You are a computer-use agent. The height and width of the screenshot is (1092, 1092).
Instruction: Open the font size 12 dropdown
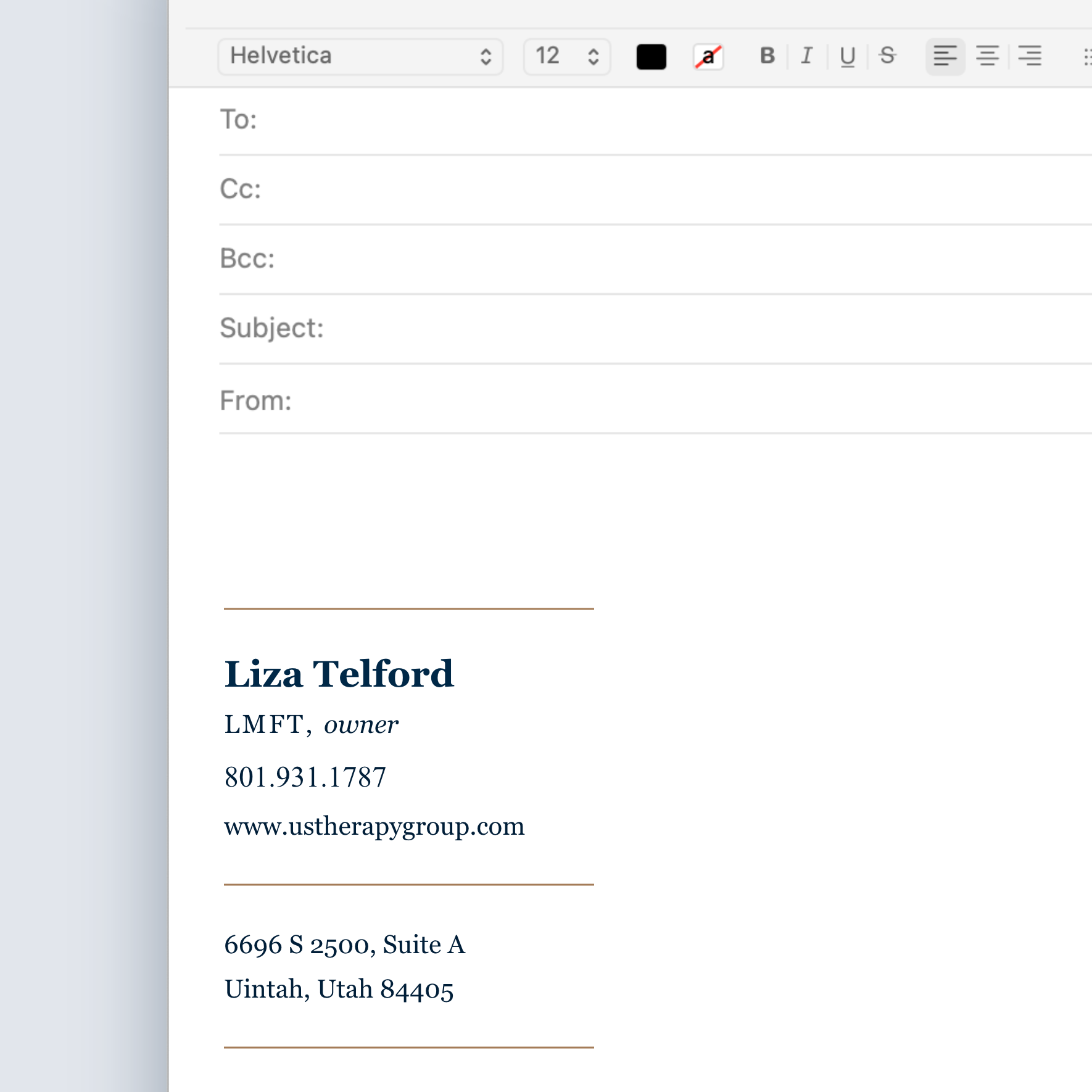(565, 56)
